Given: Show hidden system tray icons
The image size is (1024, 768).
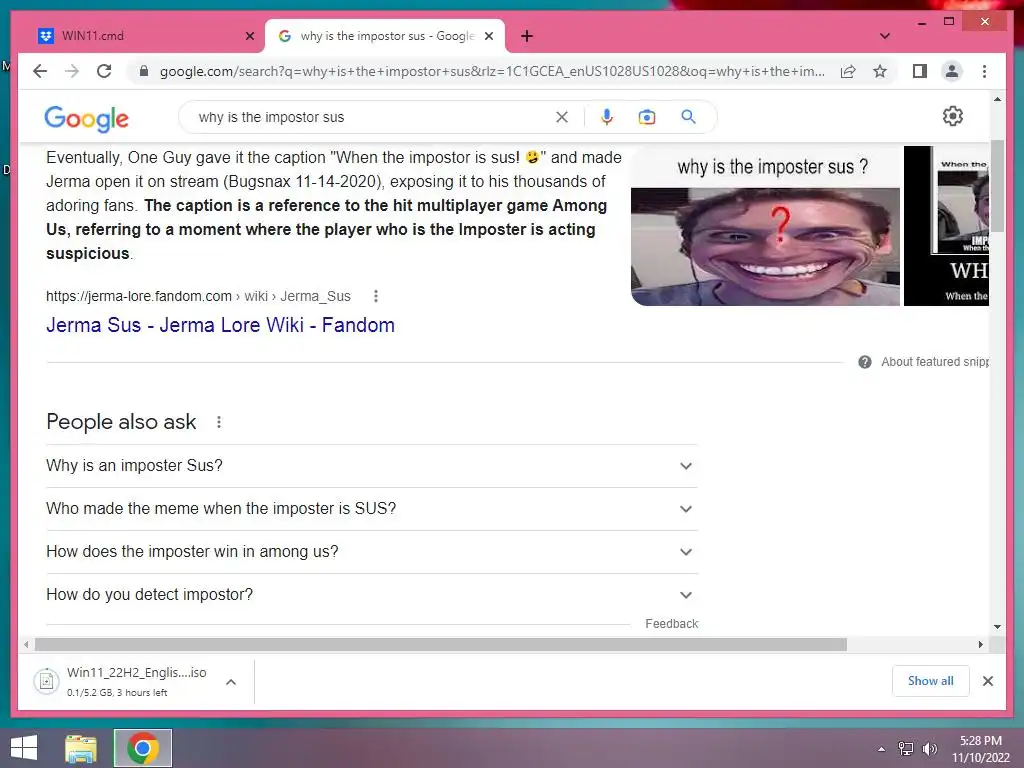Looking at the screenshot, I should tap(882, 749).
